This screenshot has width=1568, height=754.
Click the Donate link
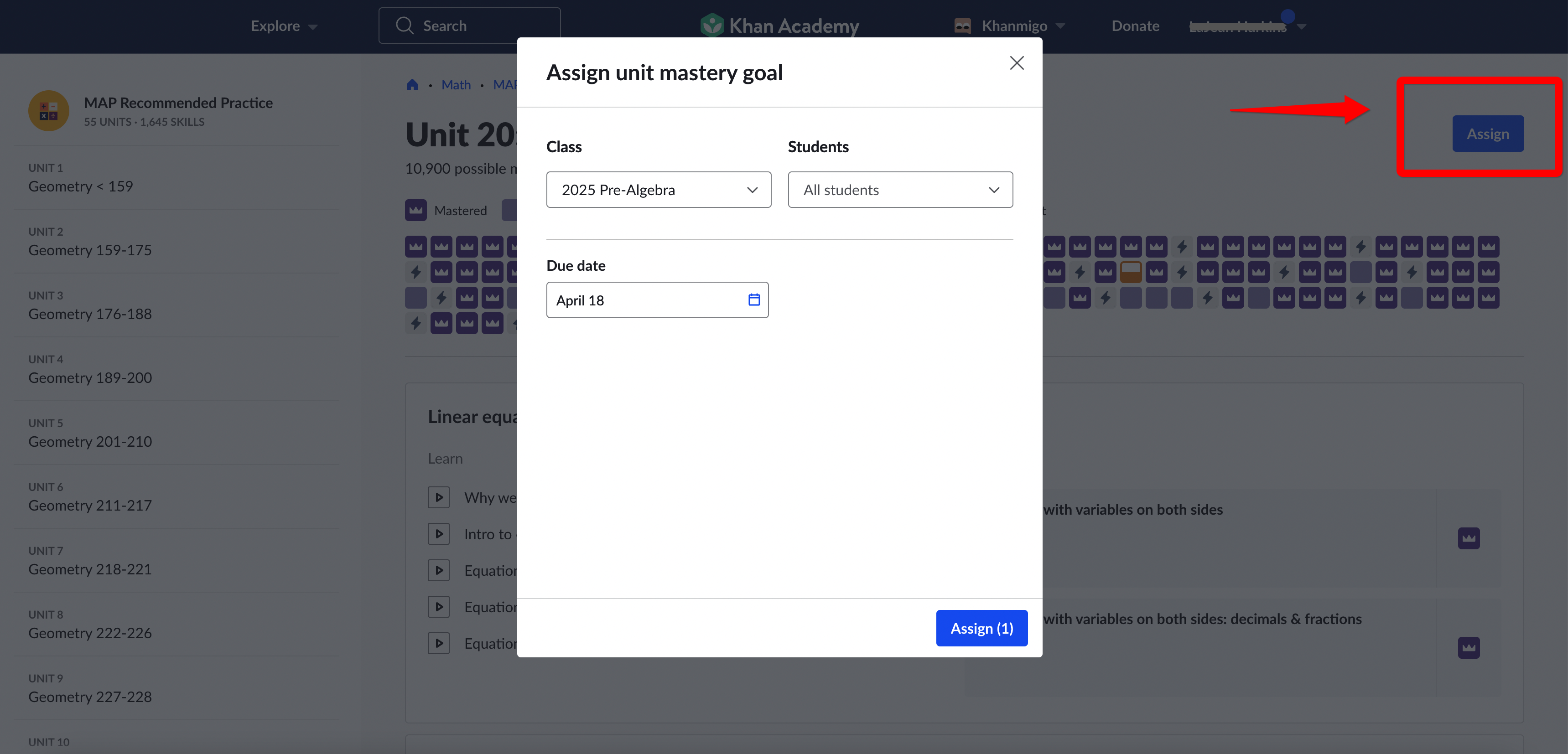click(1135, 26)
